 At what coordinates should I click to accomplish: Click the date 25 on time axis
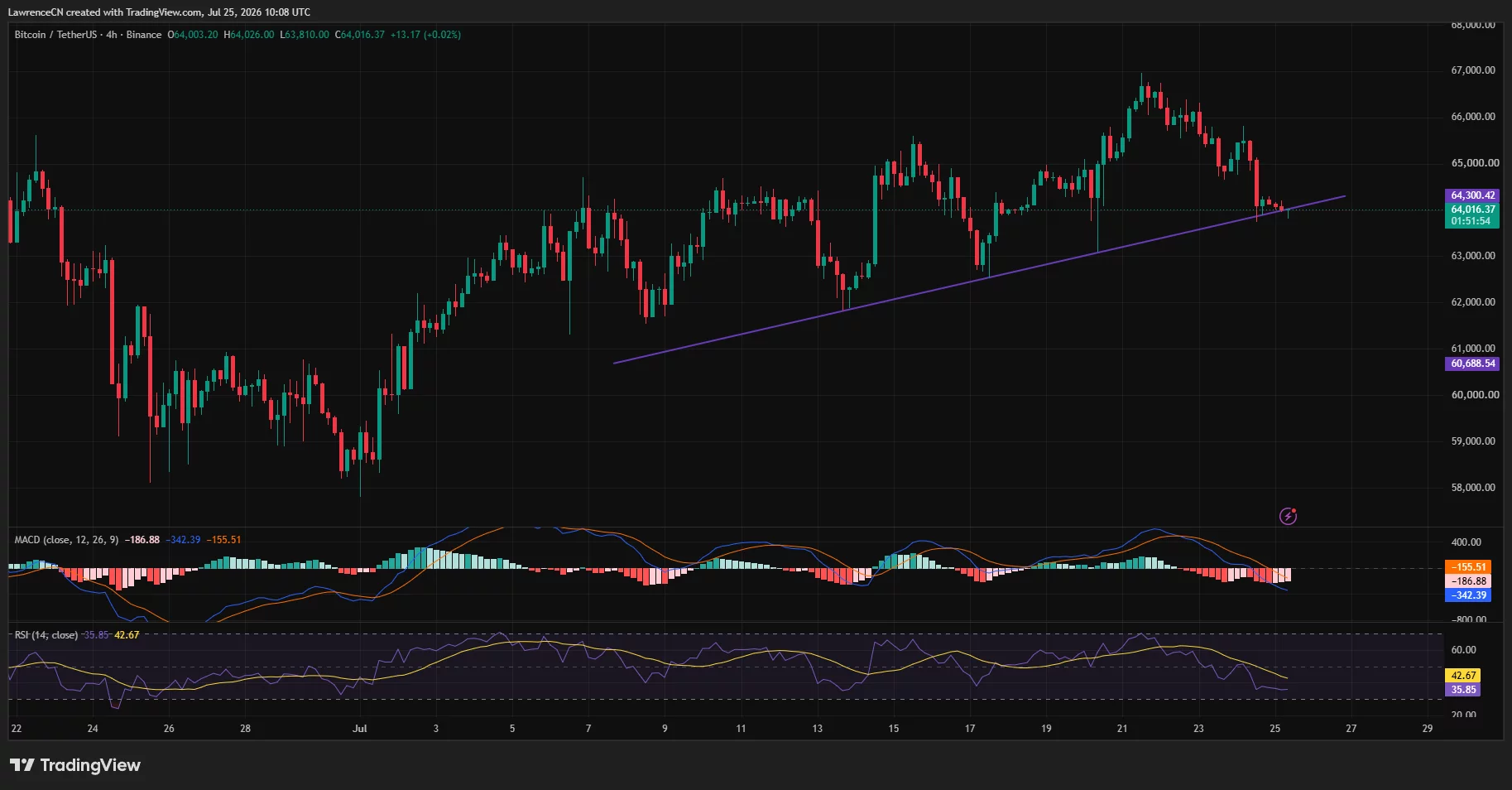tap(1275, 729)
